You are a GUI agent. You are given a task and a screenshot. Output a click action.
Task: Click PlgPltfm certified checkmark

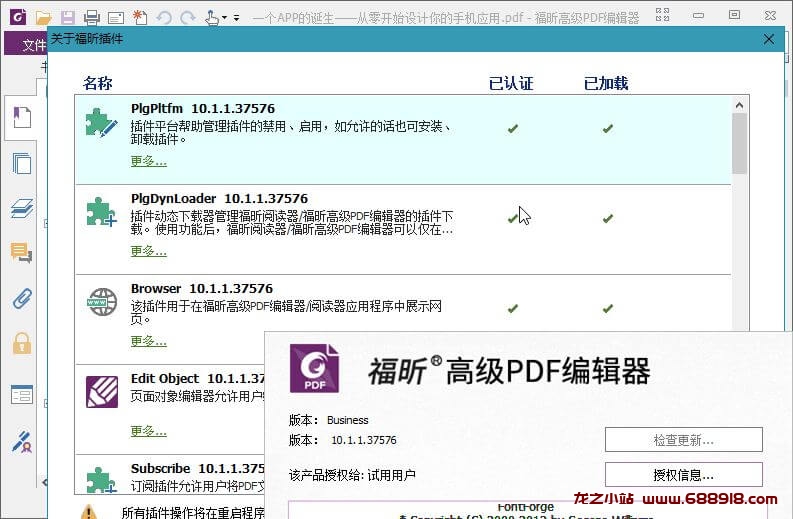[513, 128]
